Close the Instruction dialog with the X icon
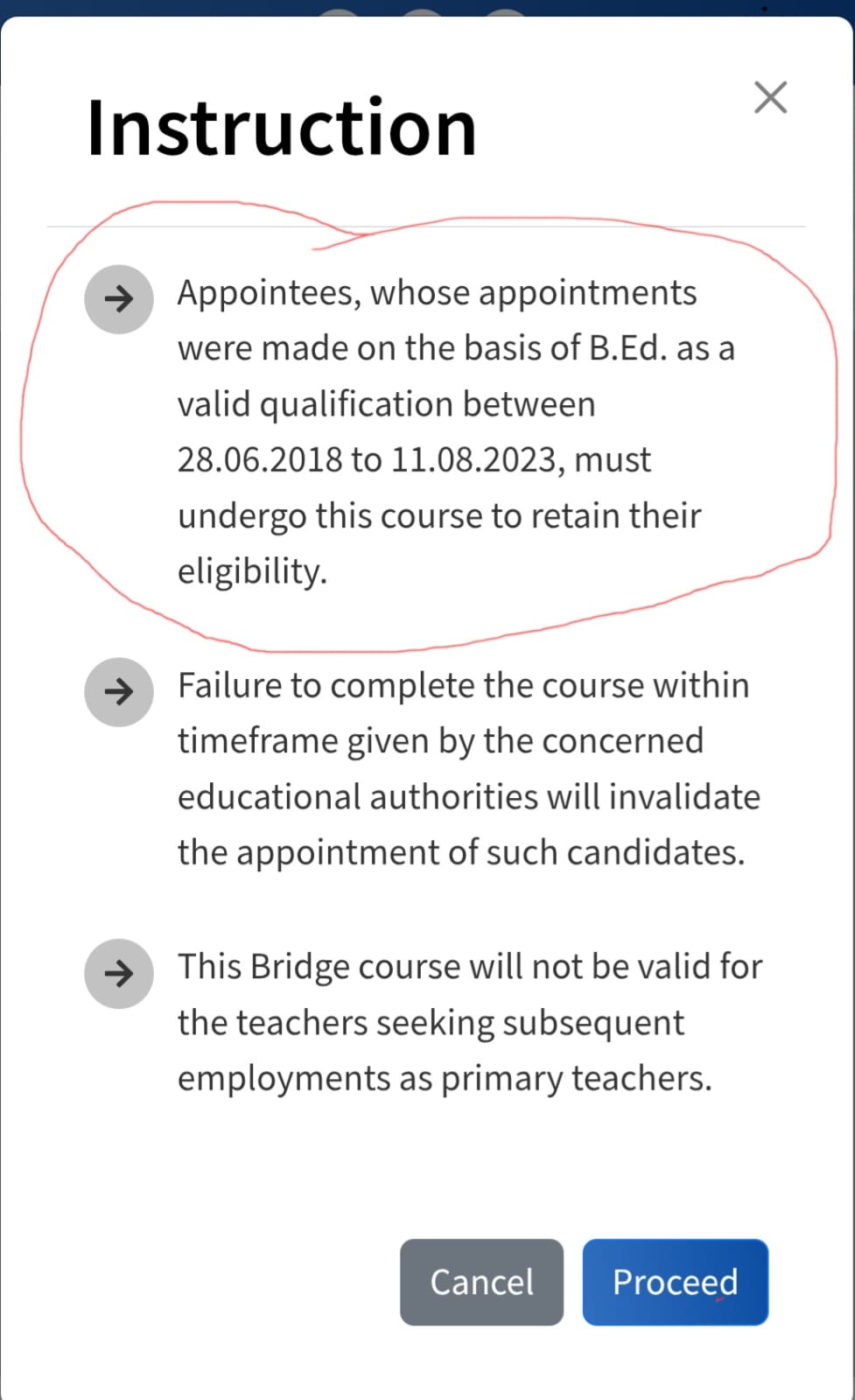 770,97
